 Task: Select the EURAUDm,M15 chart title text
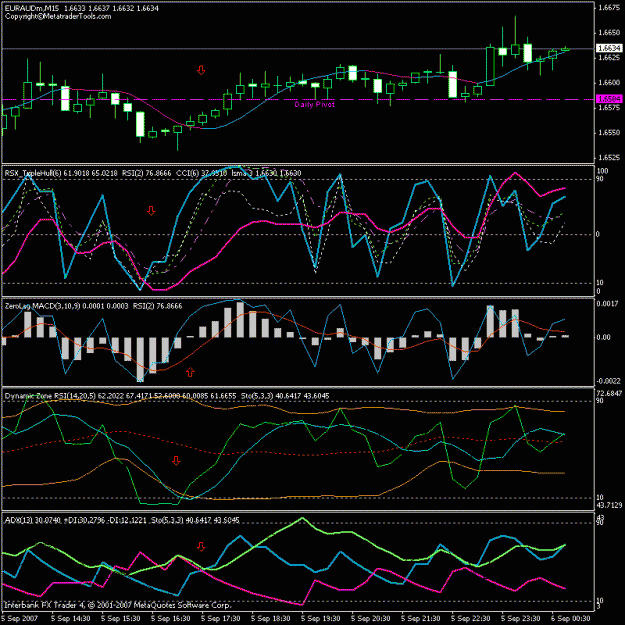tap(32, 8)
